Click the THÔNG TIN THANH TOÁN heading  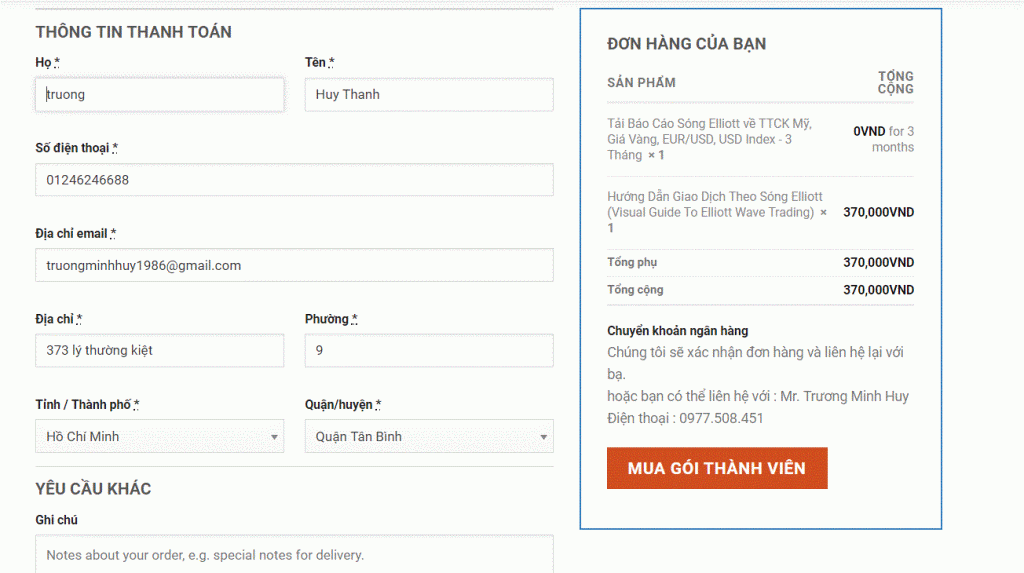coord(133,32)
